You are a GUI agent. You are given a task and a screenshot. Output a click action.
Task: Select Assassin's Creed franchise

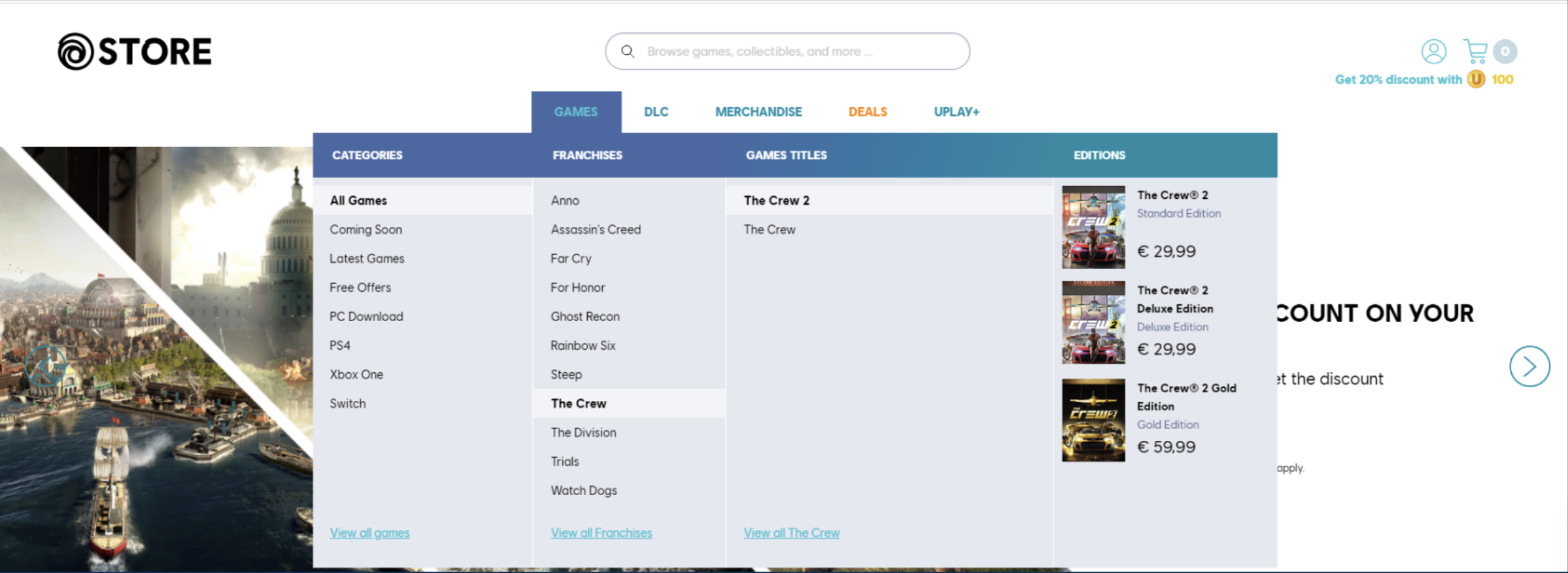click(x=596, y=230)
